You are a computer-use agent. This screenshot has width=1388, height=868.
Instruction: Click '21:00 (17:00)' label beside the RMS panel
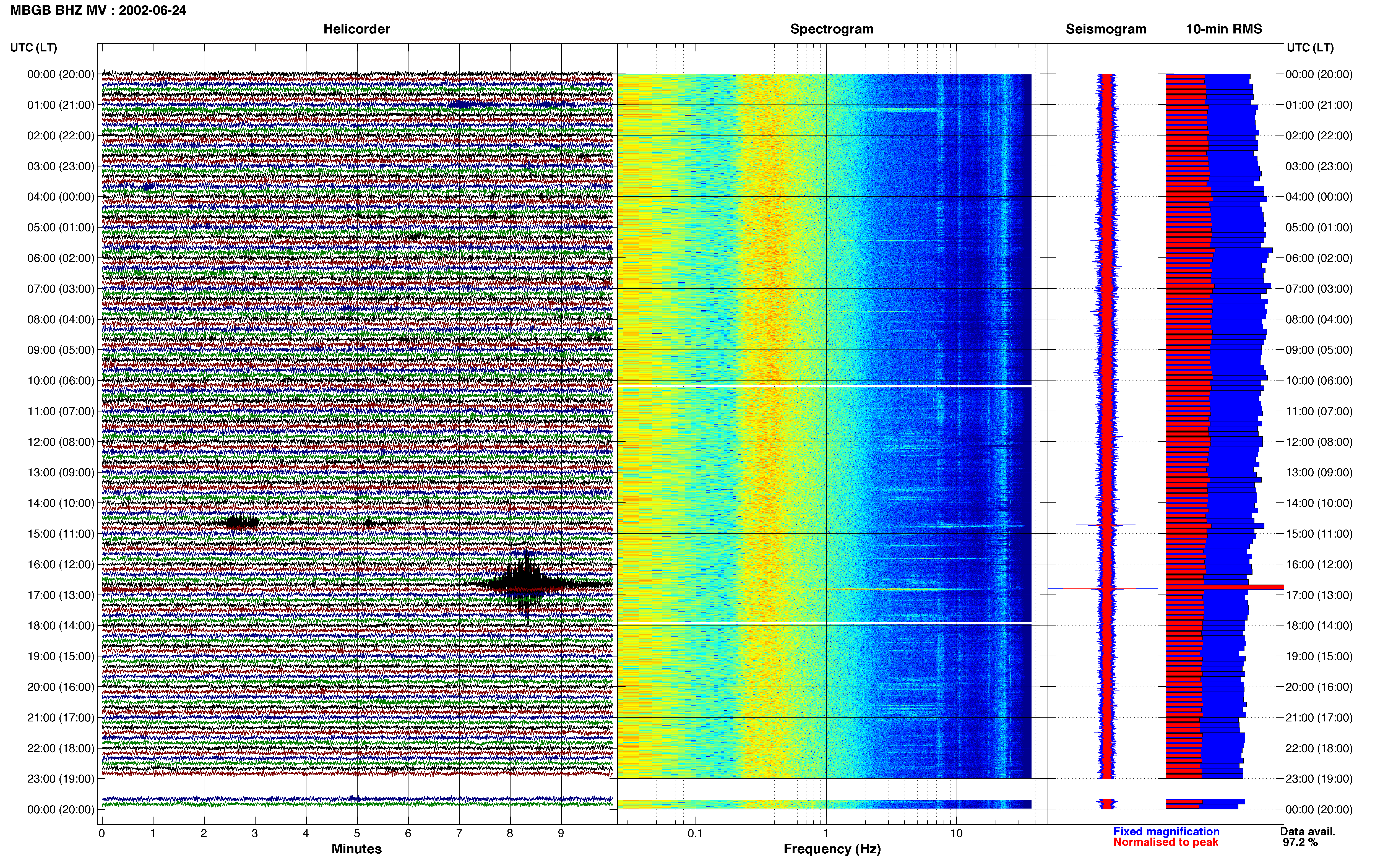click(x=1319, y=718)
